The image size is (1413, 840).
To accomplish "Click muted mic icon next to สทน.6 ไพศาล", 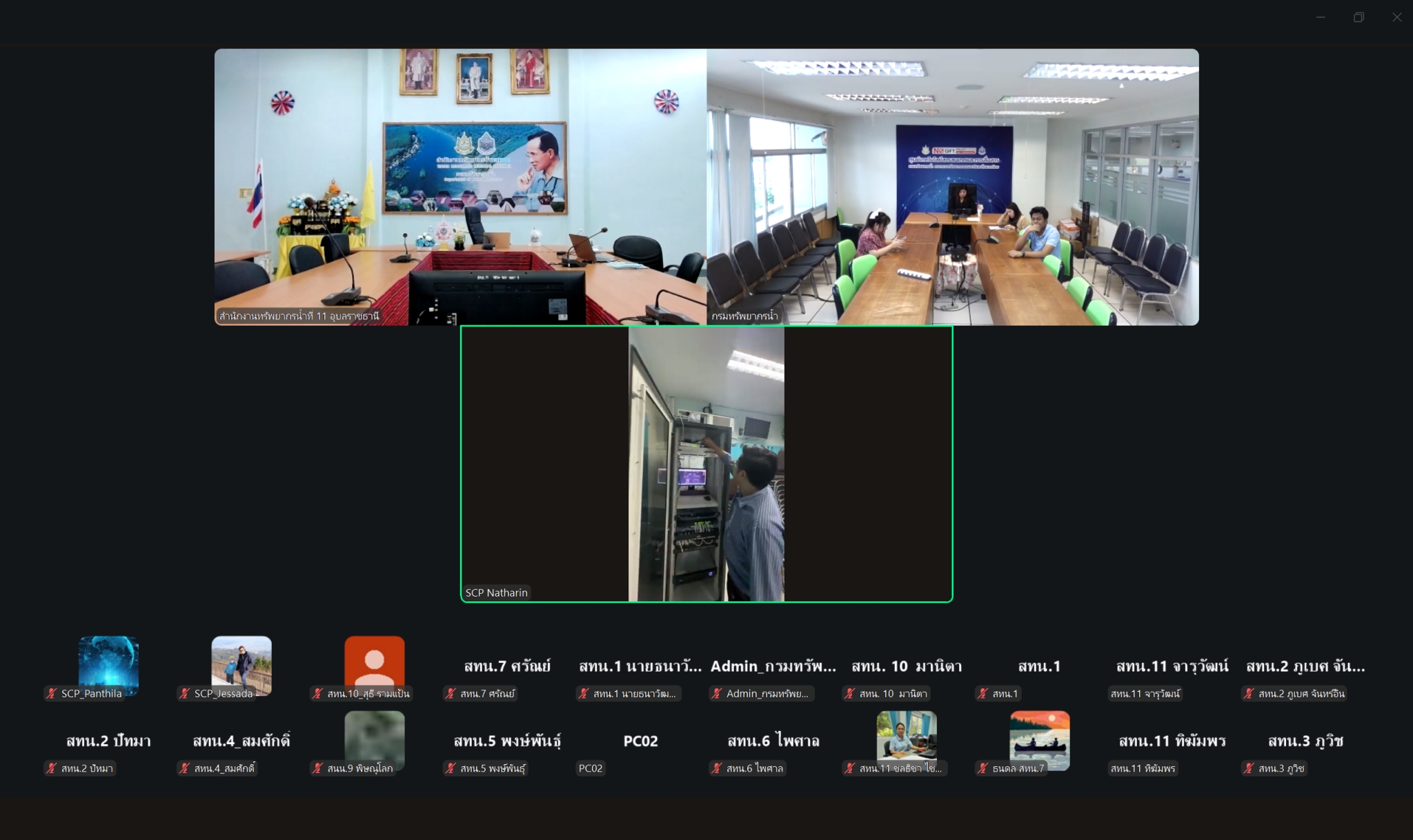I will tap(718, 768).
